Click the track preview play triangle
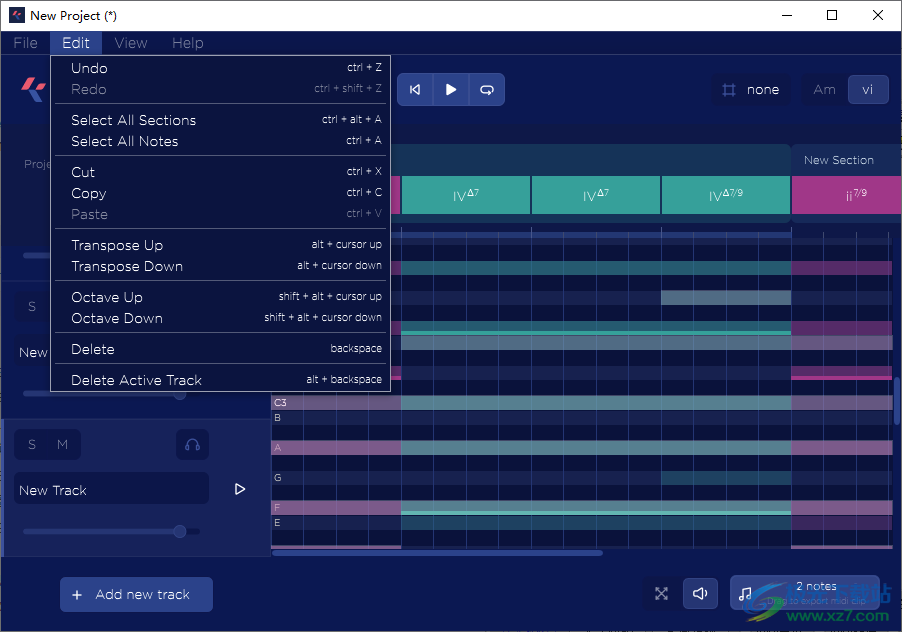The height and width of the screenshot is (632, 902). click(x=240, y=490)
